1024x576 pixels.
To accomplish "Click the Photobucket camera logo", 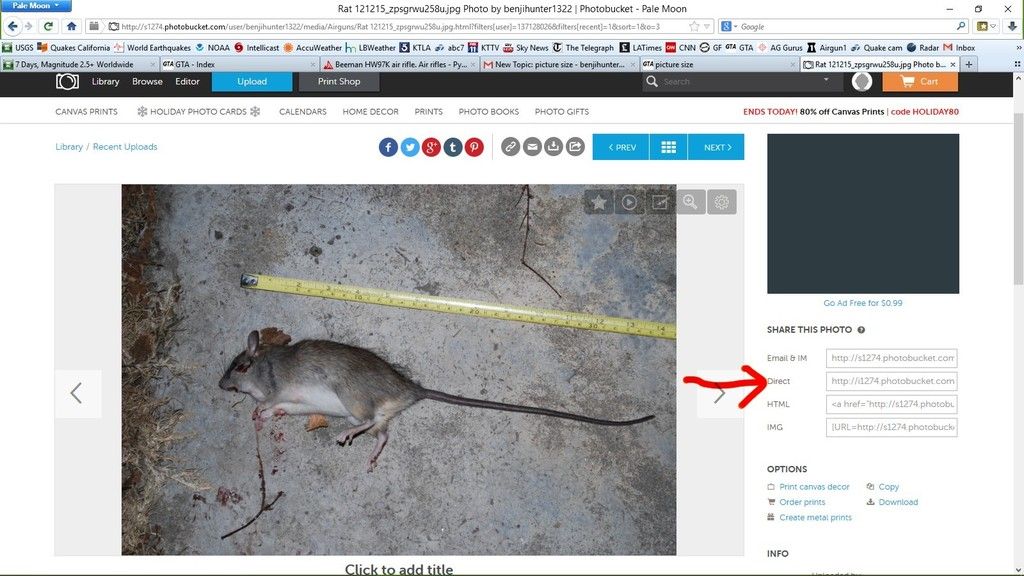I will pyautogui.click(x=67, y=82).
